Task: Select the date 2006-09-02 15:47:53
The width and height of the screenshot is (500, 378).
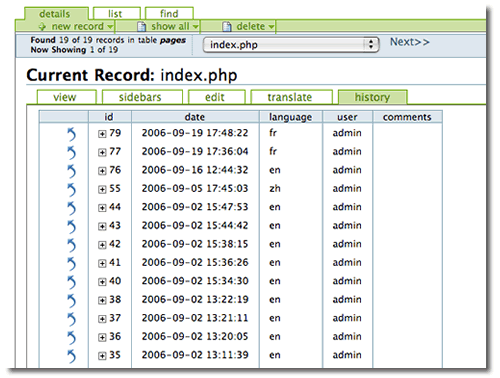Action: 195,207
